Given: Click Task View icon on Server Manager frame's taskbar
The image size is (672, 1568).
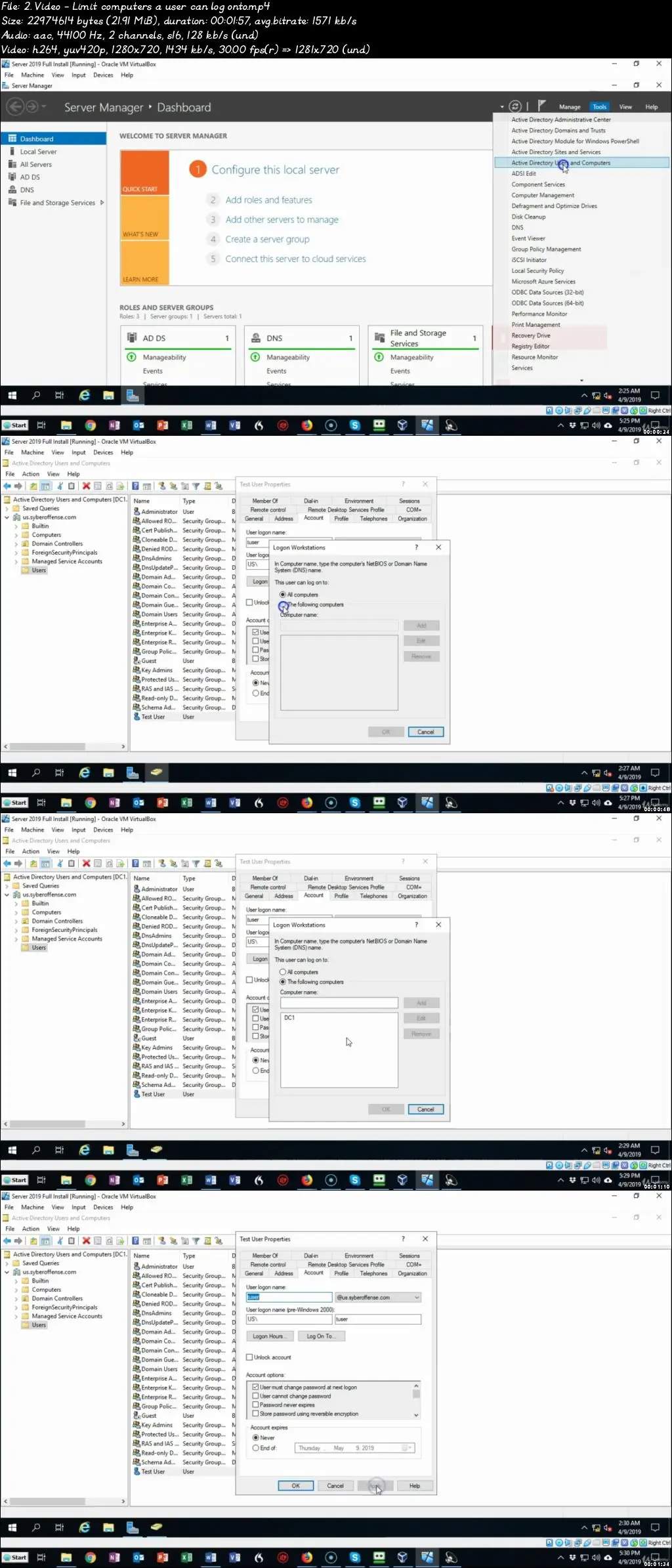Looking at the screenshot, I should 59,395.
